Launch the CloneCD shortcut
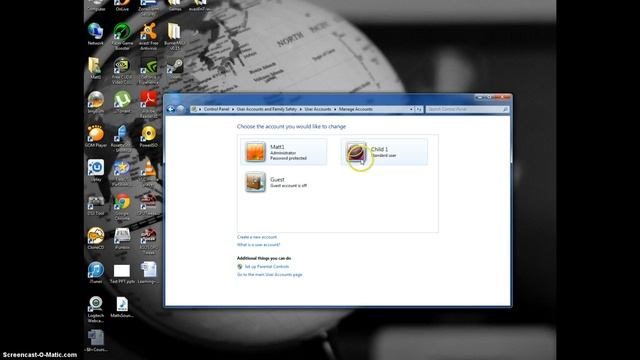This screenshot has height=360, width=640. click(96, 239)
